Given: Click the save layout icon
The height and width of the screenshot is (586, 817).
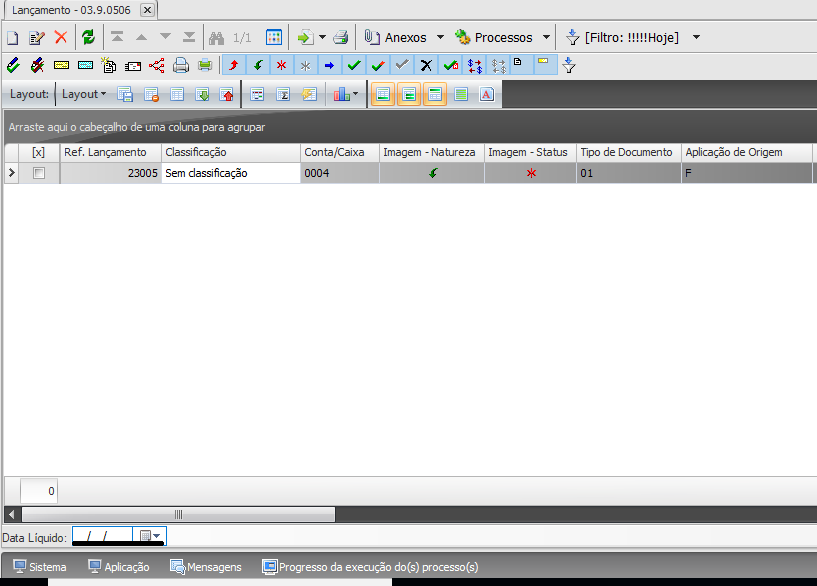Looking at the screenshot, I should click(x=125, y=94).
